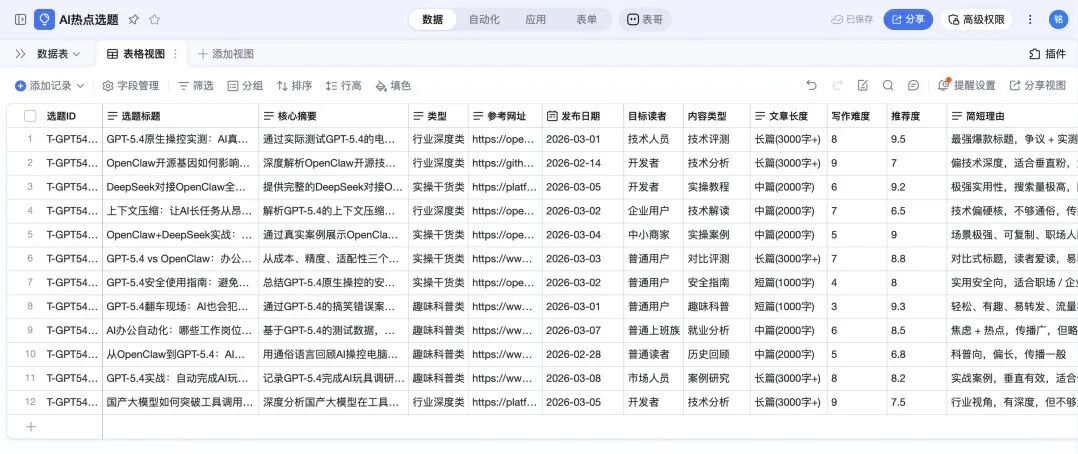Image resolution: width=1078 pixels, height=454 pixels.
Task: Click the edit note icon in toolbar
Action: click(861, 86)
